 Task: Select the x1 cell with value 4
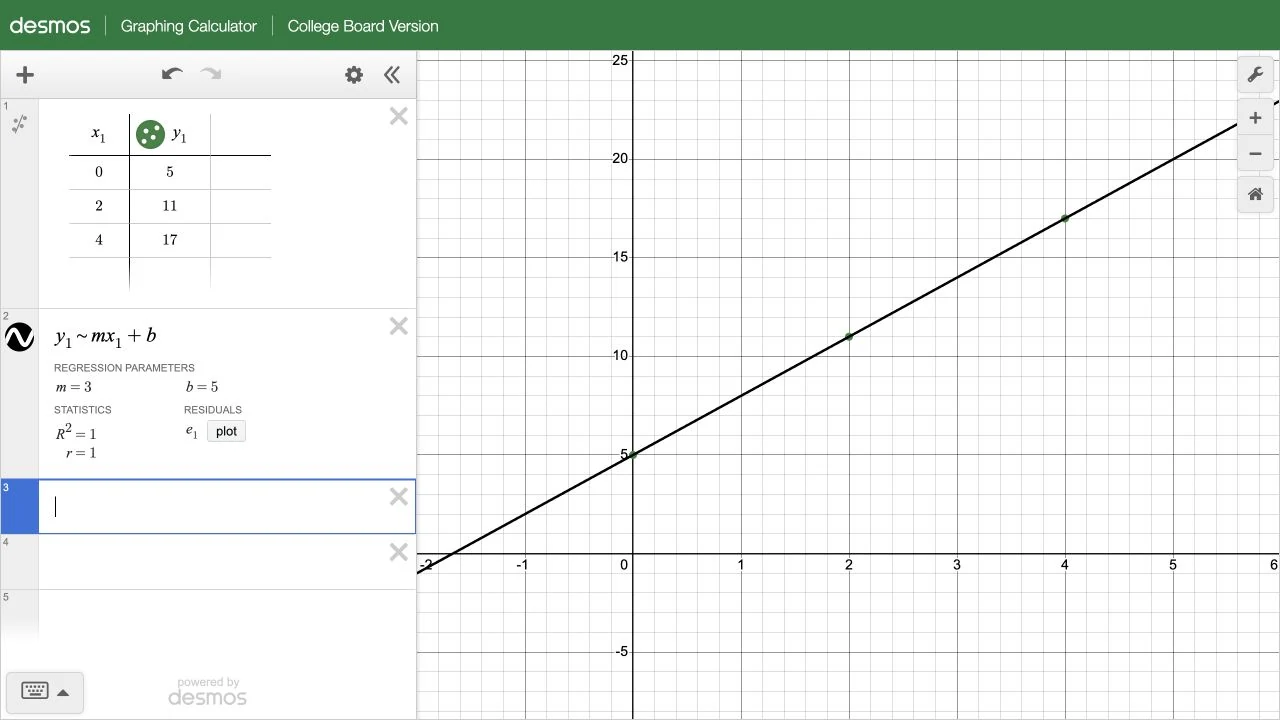99,240
